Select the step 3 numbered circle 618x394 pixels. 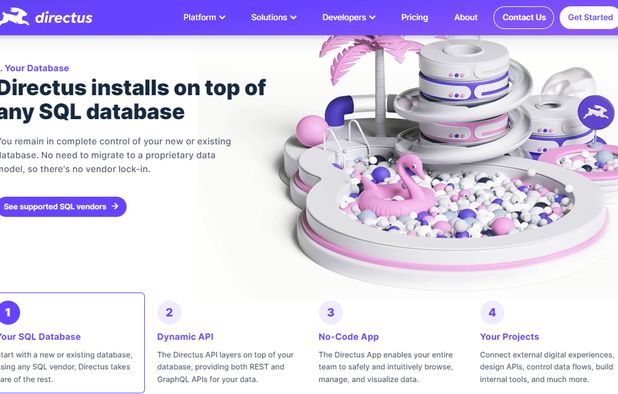[x=331, y=312]
